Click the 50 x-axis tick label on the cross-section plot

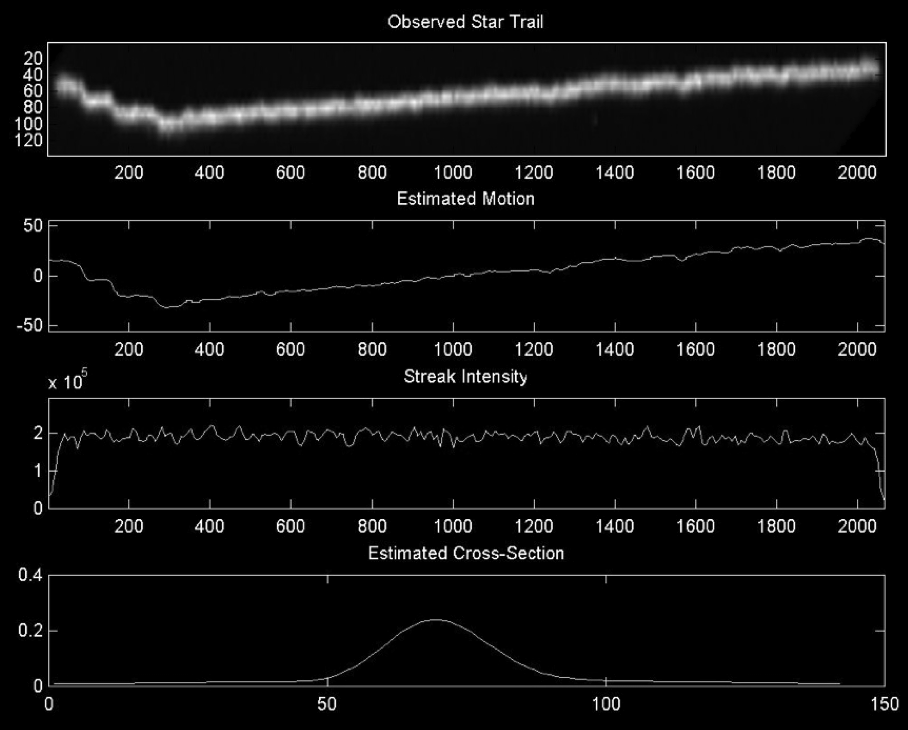(327, 704)
